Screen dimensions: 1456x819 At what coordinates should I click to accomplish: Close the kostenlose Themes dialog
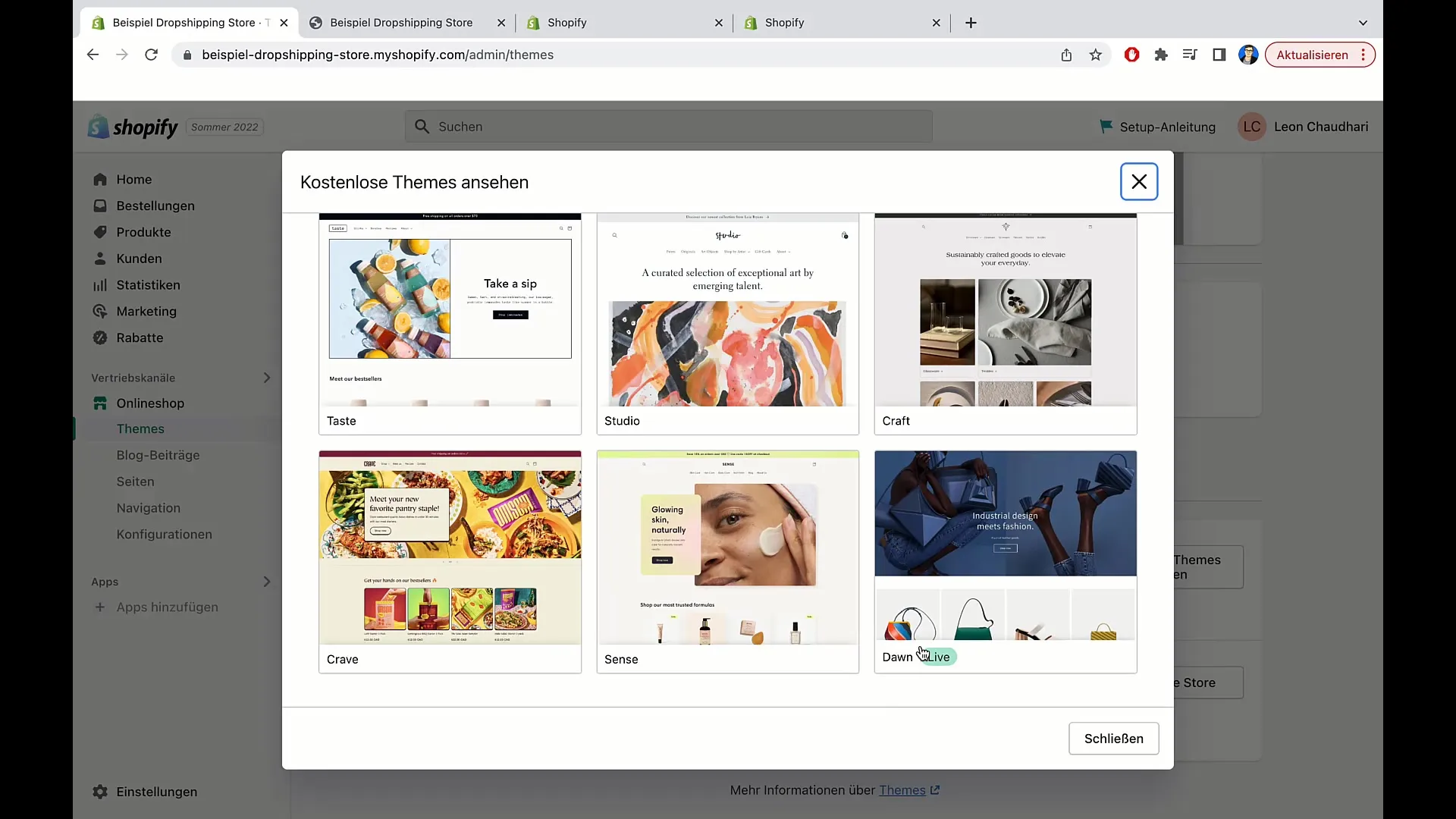point(1139,181)
